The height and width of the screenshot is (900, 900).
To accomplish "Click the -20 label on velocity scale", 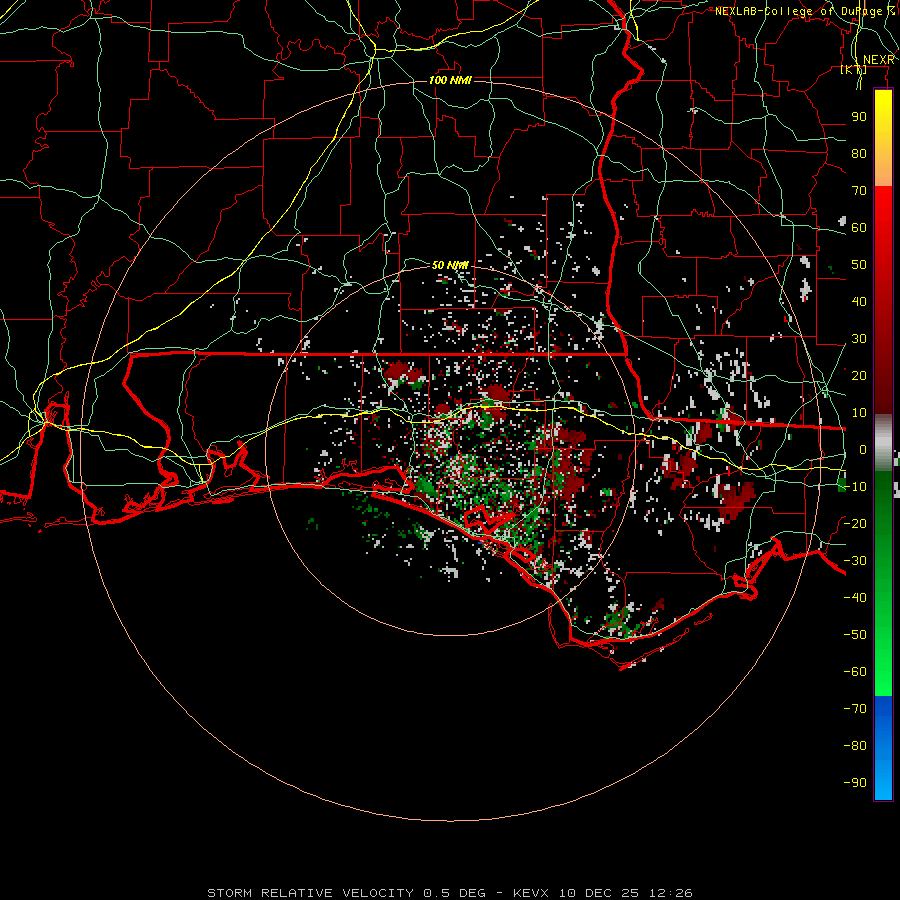I will click(x=855, y=523).
